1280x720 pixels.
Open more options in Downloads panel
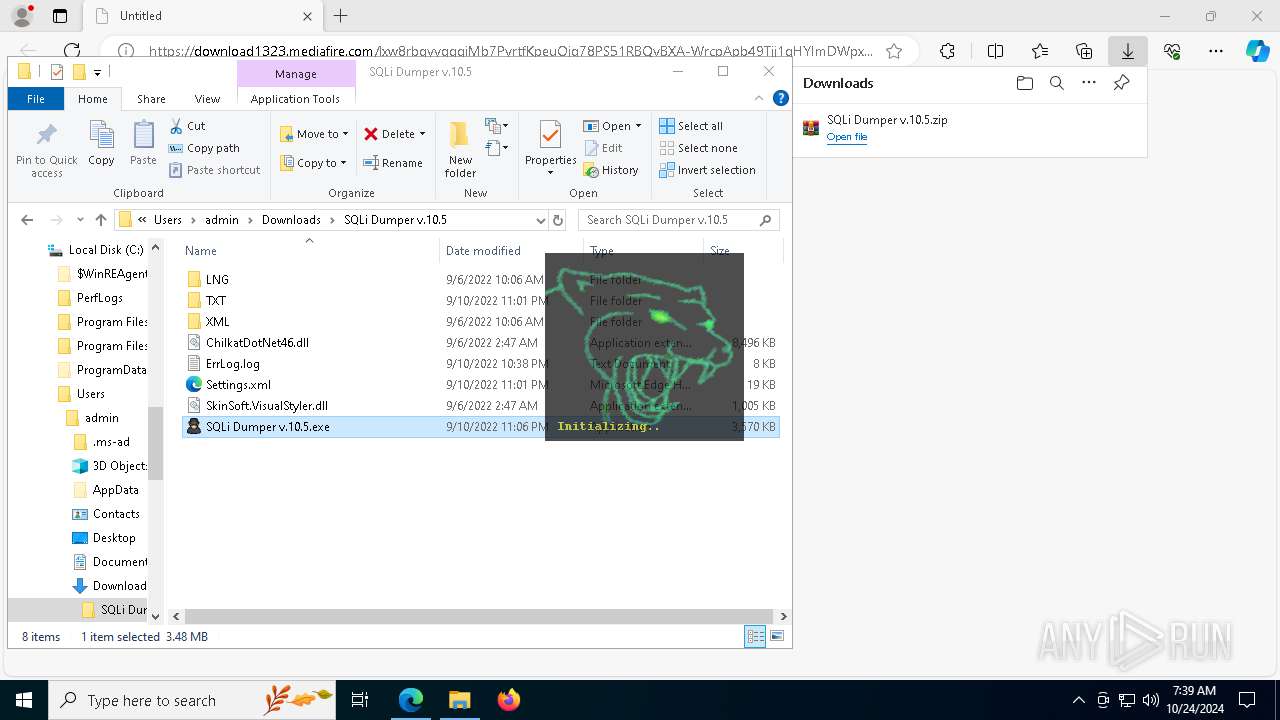point(1089,83)
